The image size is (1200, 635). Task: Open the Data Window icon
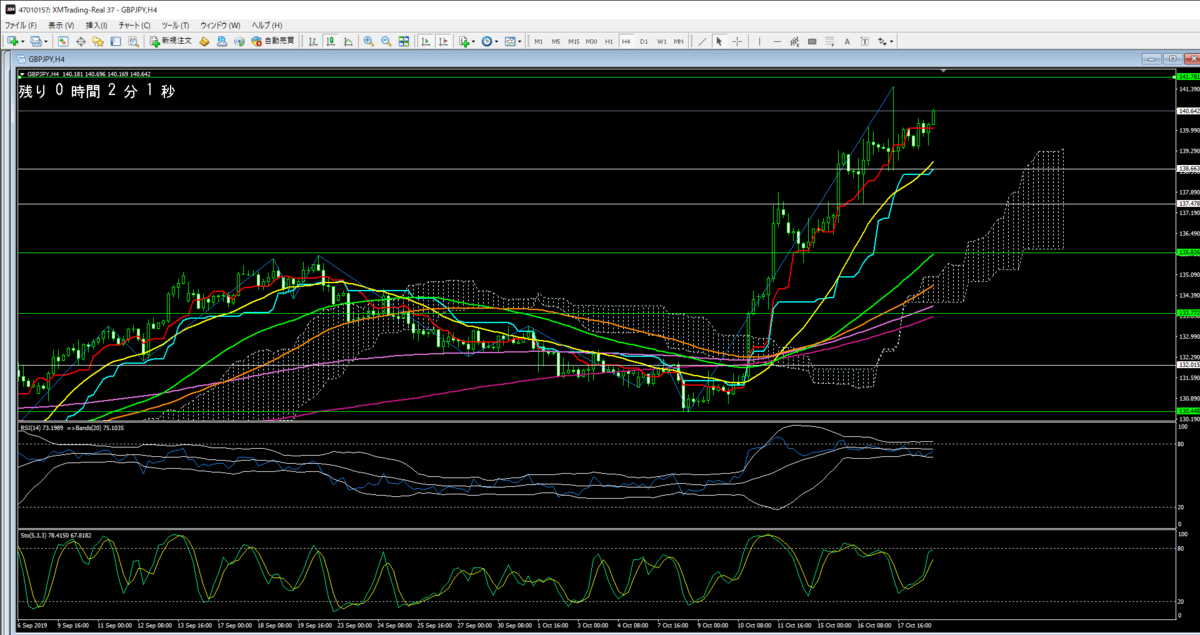point(80,41)
